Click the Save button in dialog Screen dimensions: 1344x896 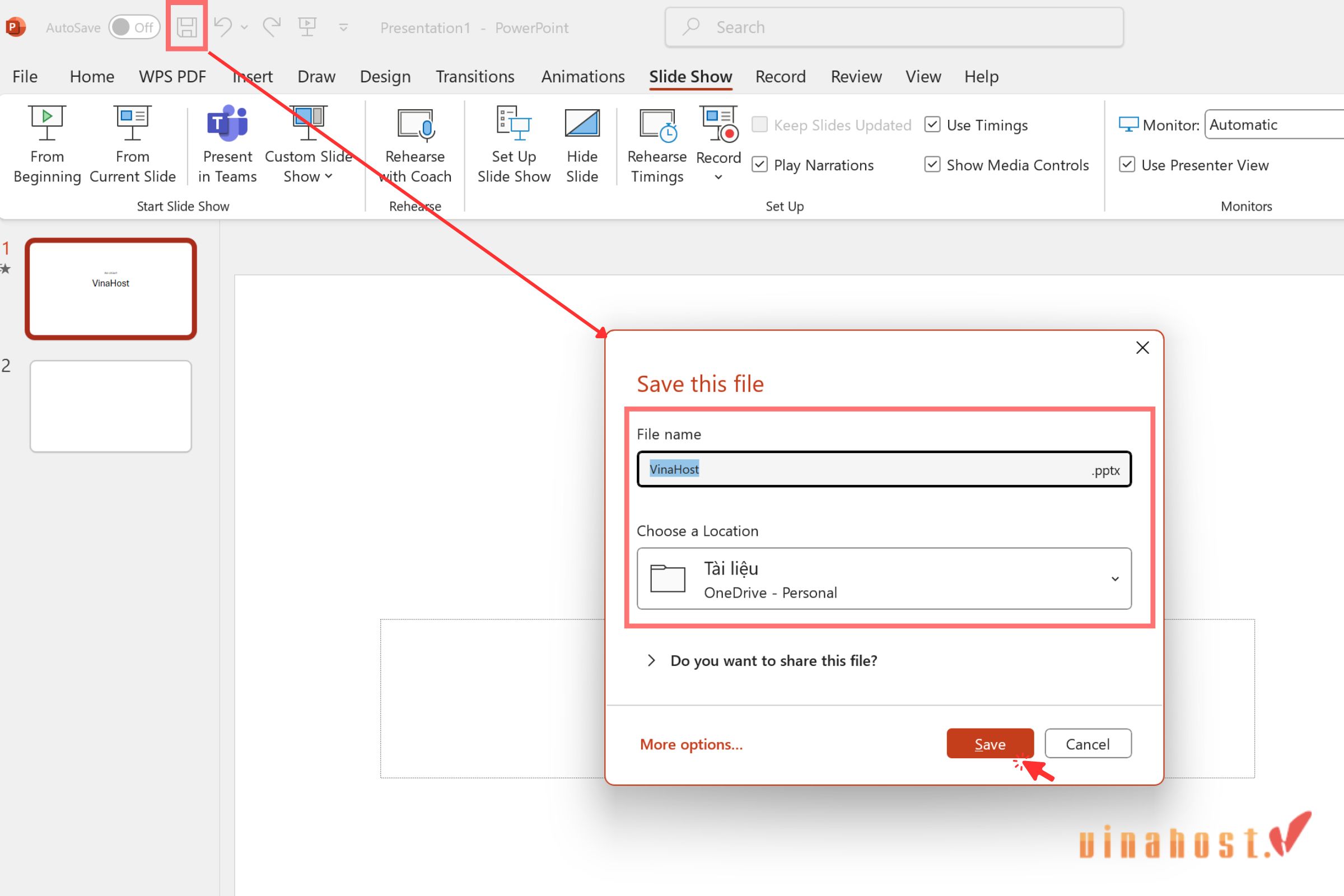pyautogui.click(x=990, y=744)
